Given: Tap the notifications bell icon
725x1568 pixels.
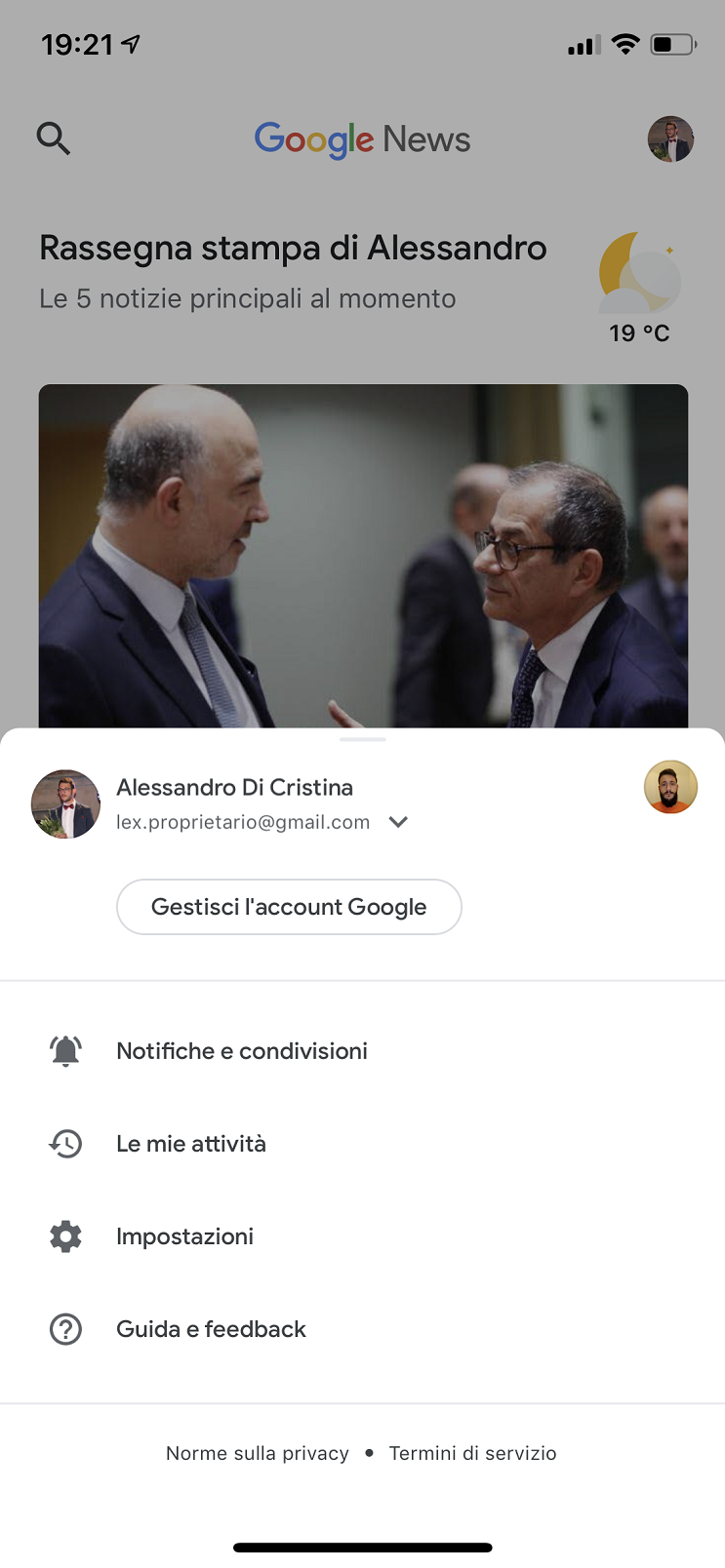Looking at the screenshot, I should click(65, 1051).
